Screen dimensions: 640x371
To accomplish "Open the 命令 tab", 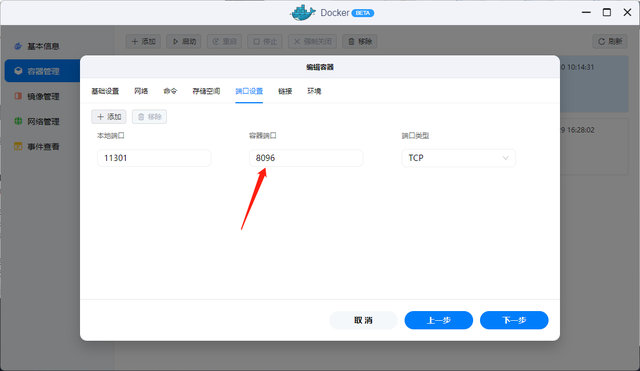I will (x=170, y=91).
